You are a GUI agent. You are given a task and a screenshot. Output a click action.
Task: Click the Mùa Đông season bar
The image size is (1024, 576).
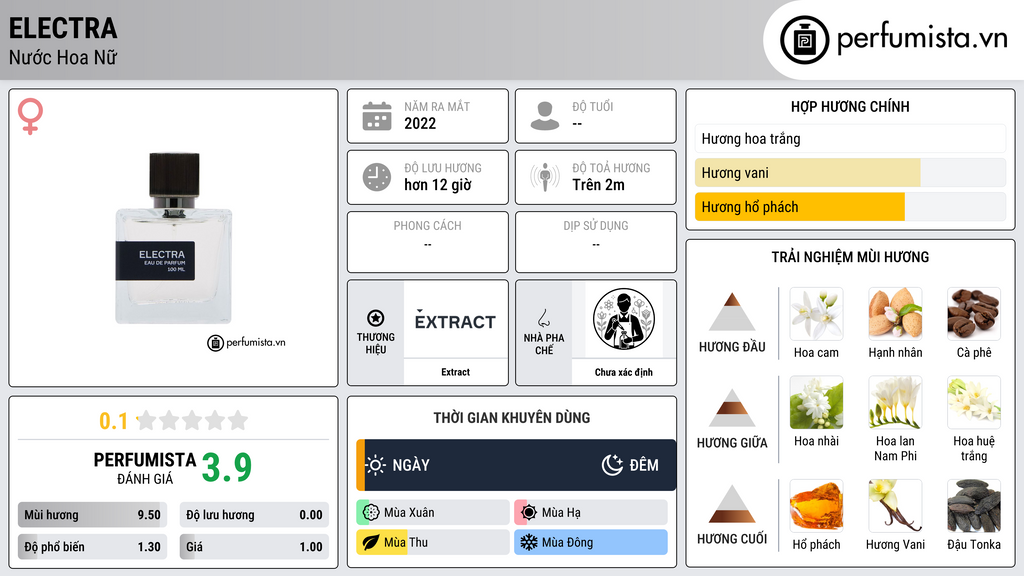[591, 542]
